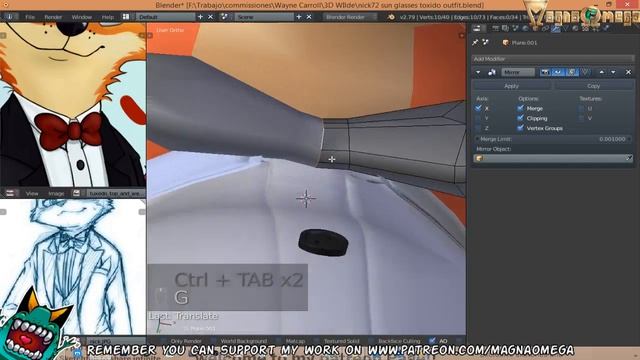Enable the U textures checkbox

pyautogui.click(x=582, y=108)
